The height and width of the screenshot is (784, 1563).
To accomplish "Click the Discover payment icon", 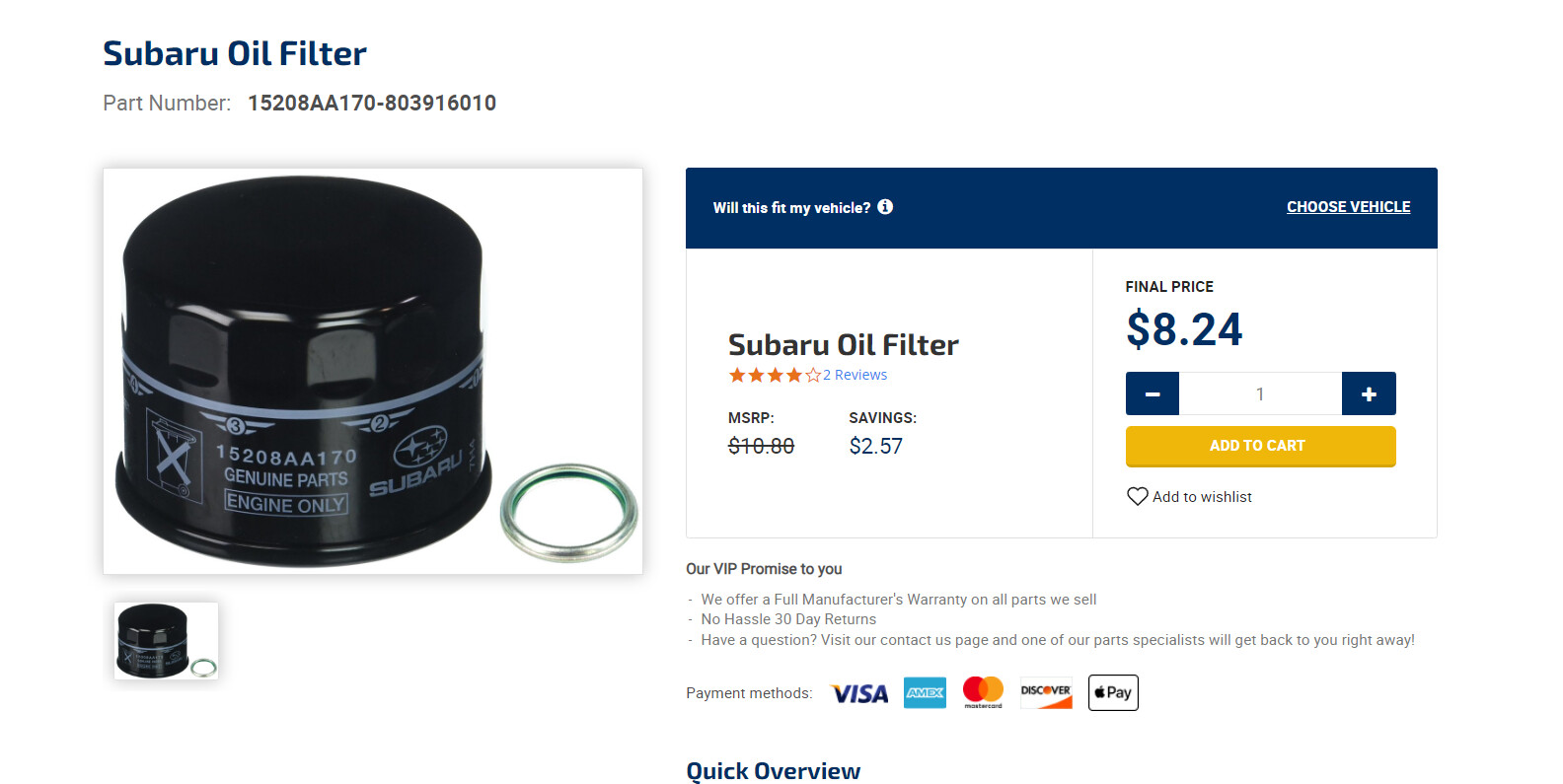I will [x=1046, y=693].
